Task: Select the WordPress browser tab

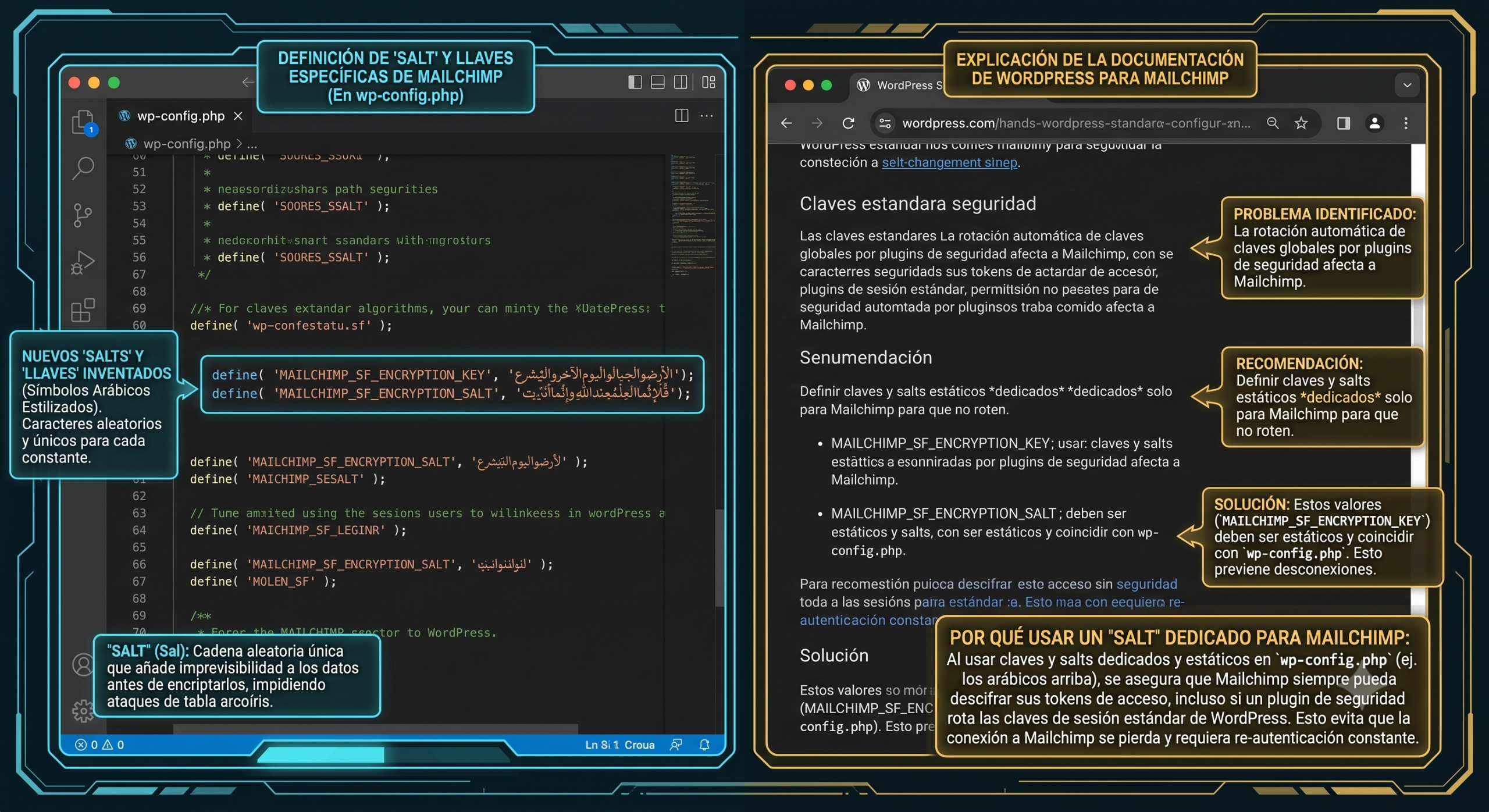Action: [899, 85]
